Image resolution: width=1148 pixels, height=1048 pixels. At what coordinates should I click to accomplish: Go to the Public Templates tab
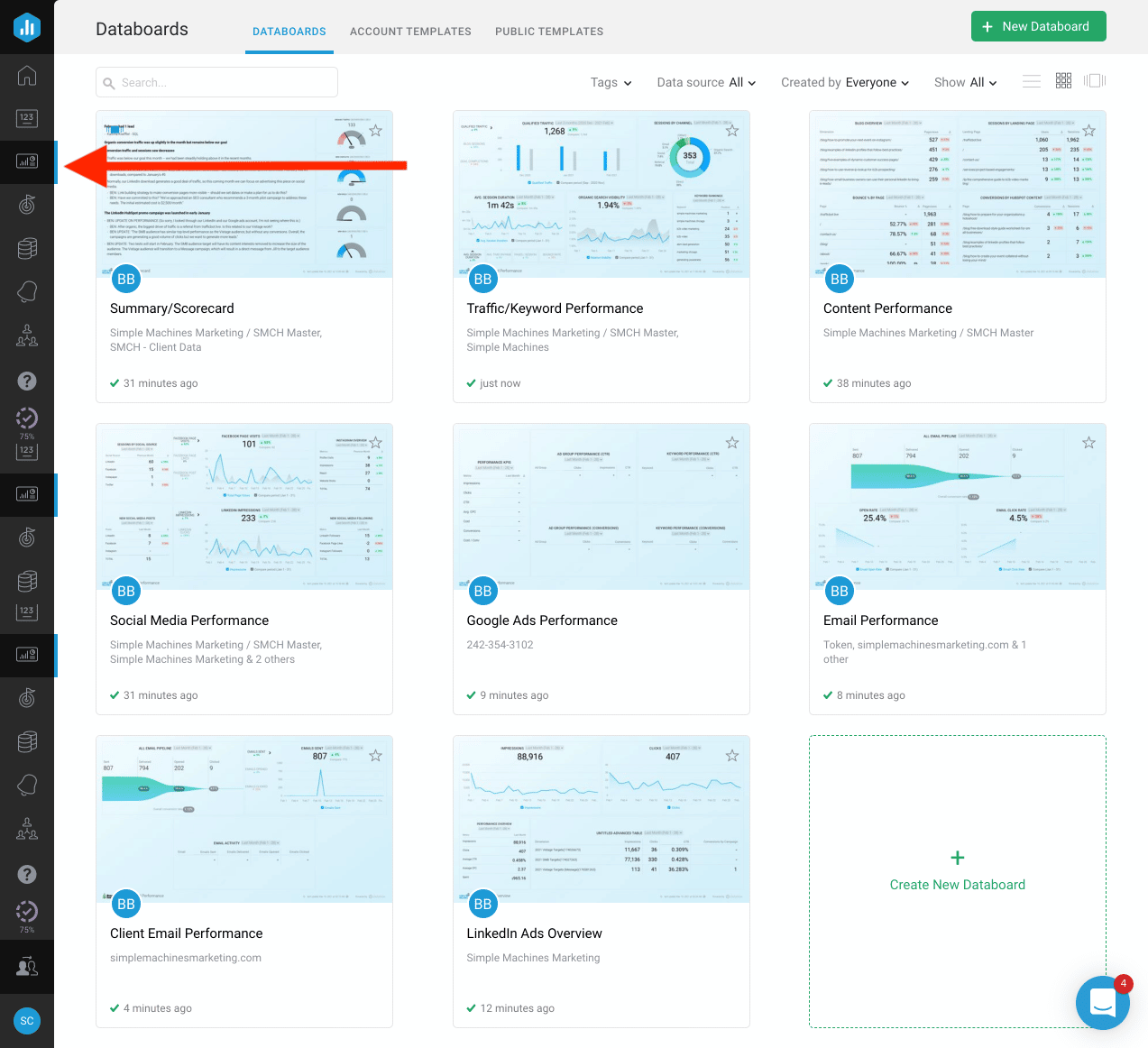549,32
